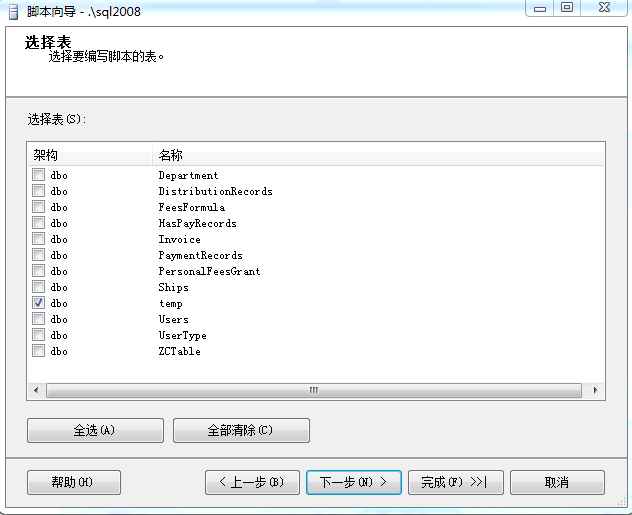The image size is (632, 515).
Task: Select the PersonalFeesGrant table name
Action: (210, 271)
